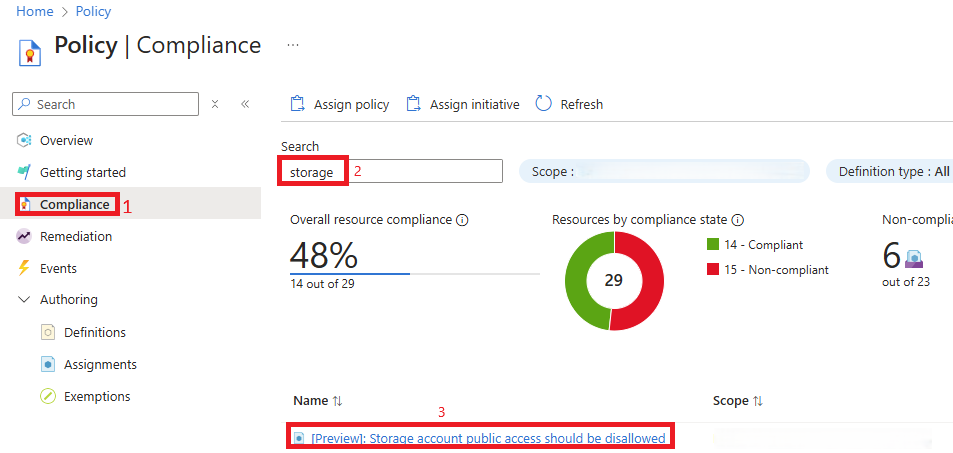Open Definitions under Authoring
The image size is (953, 453).
click(95, 333)
